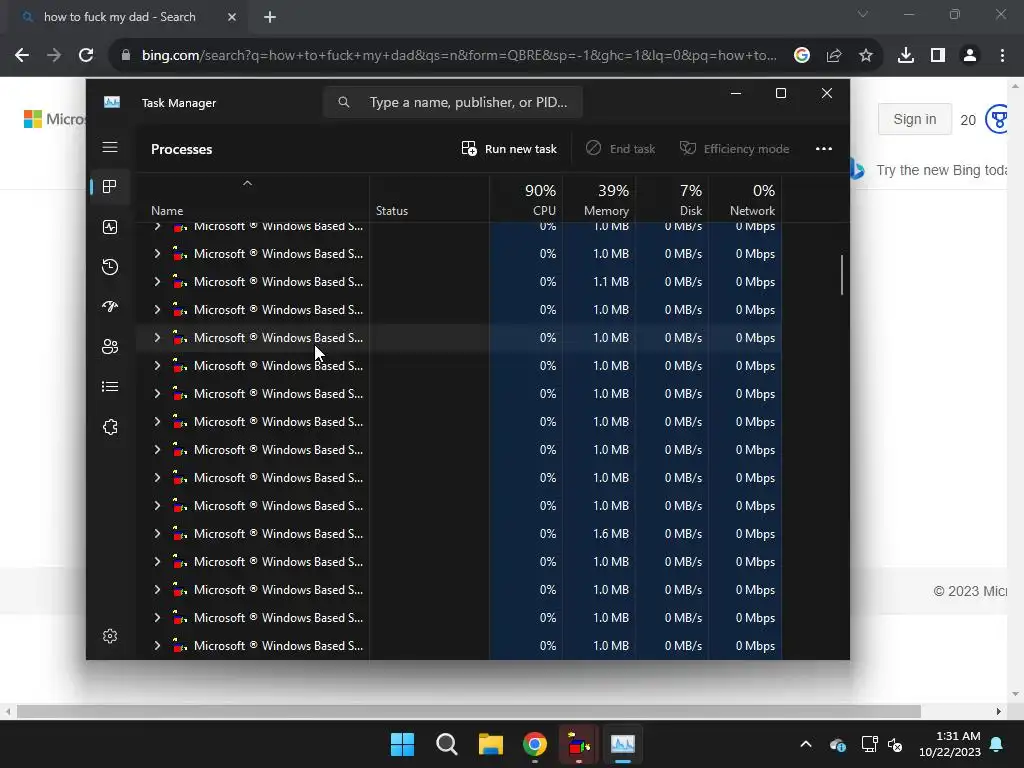The height and width of the screenshot is (768, 1024).
Task: Open the Chrome tab search chevron
Action: 863,14
